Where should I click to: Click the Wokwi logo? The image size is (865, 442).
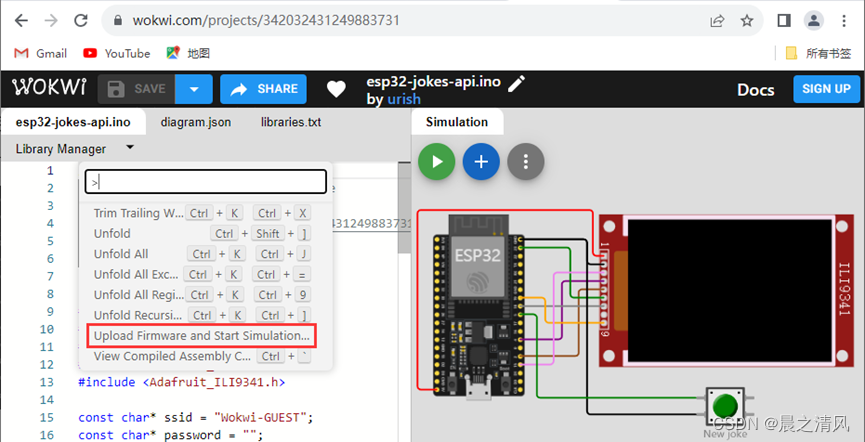tap(50, 88)
